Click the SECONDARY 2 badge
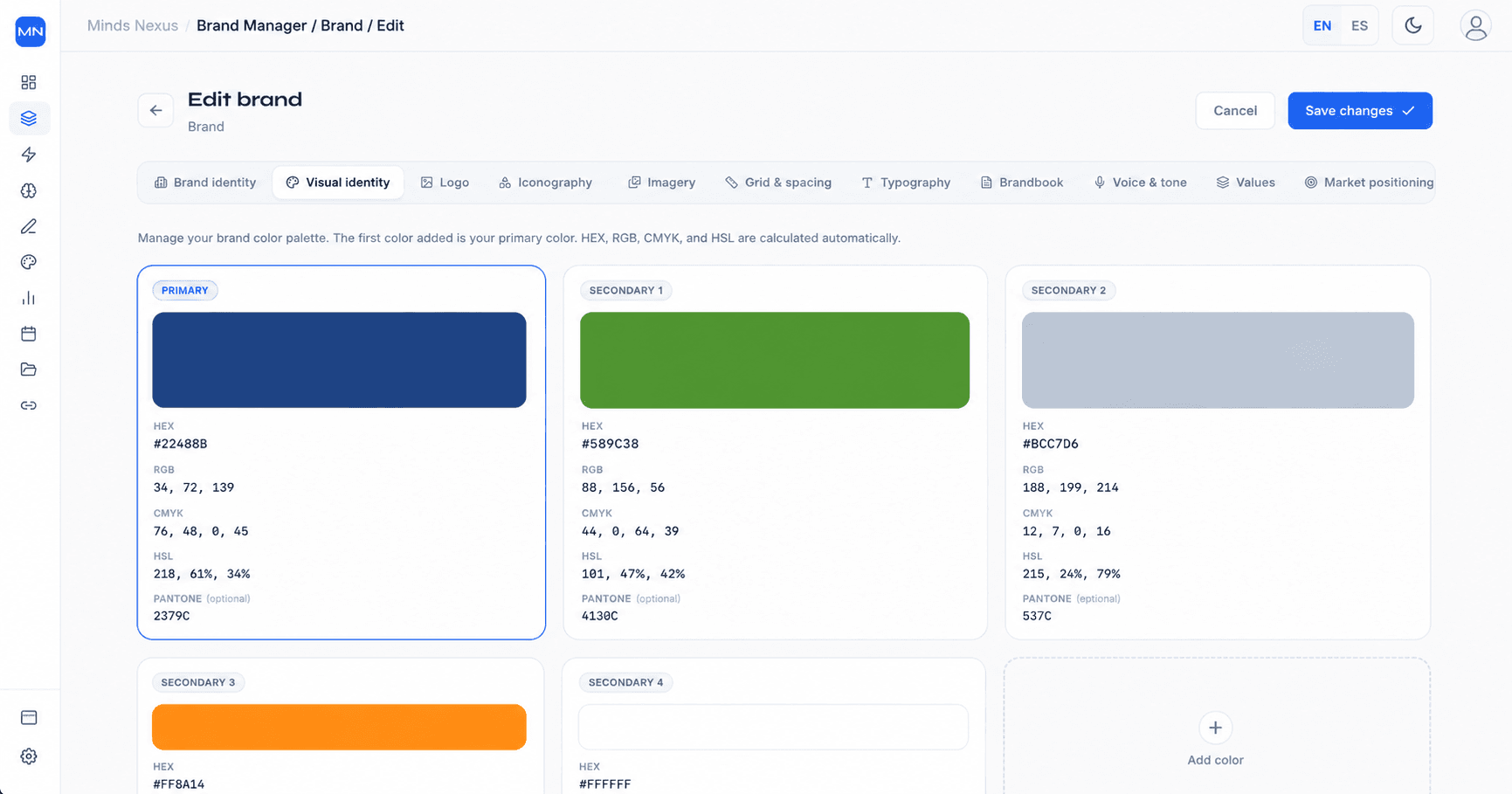Image resolution: width=1512 pixels, height=794 pixels. click(1068, 290)
